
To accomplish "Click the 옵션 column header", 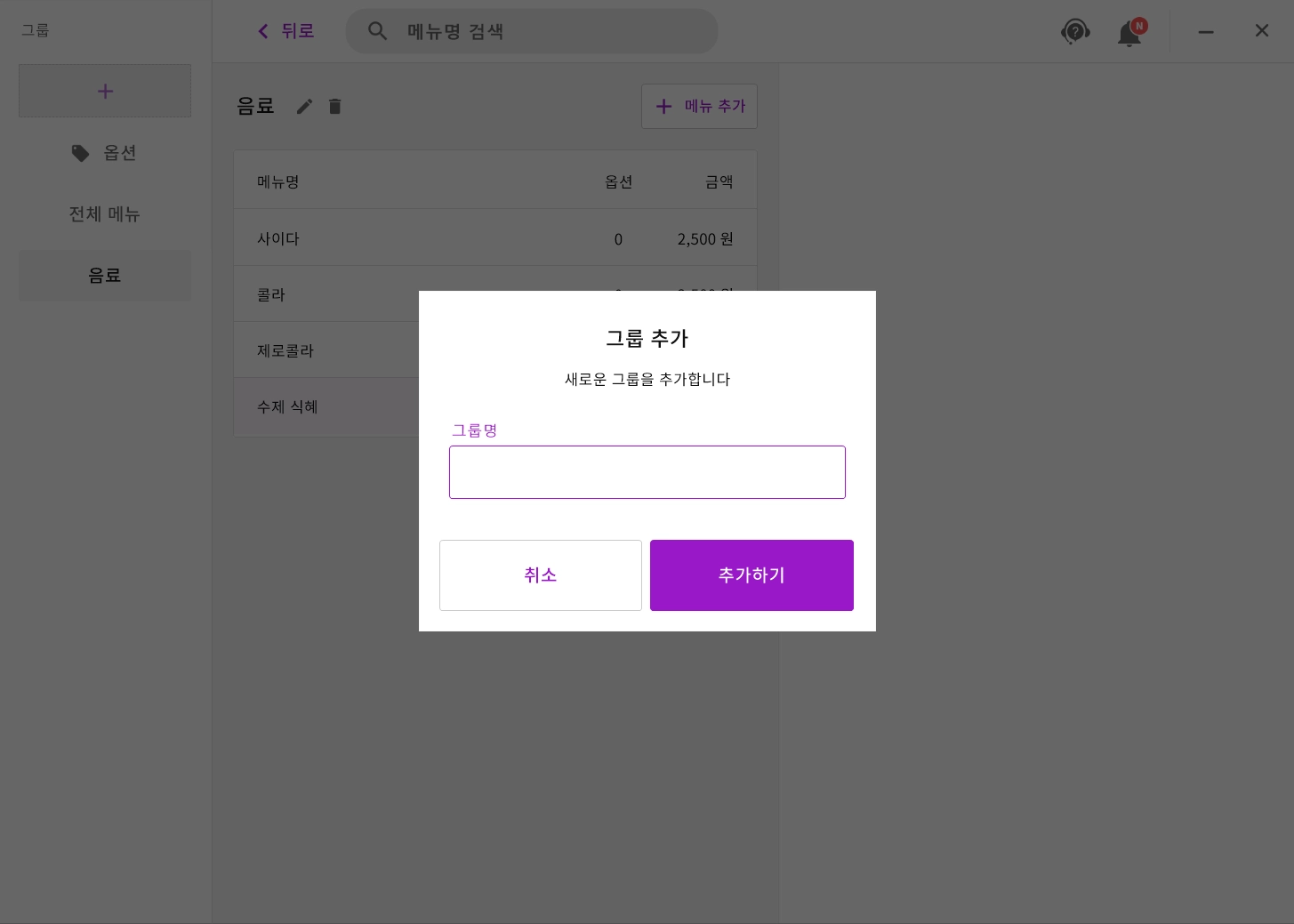I will pyautogui.click(x=619, y=181).
